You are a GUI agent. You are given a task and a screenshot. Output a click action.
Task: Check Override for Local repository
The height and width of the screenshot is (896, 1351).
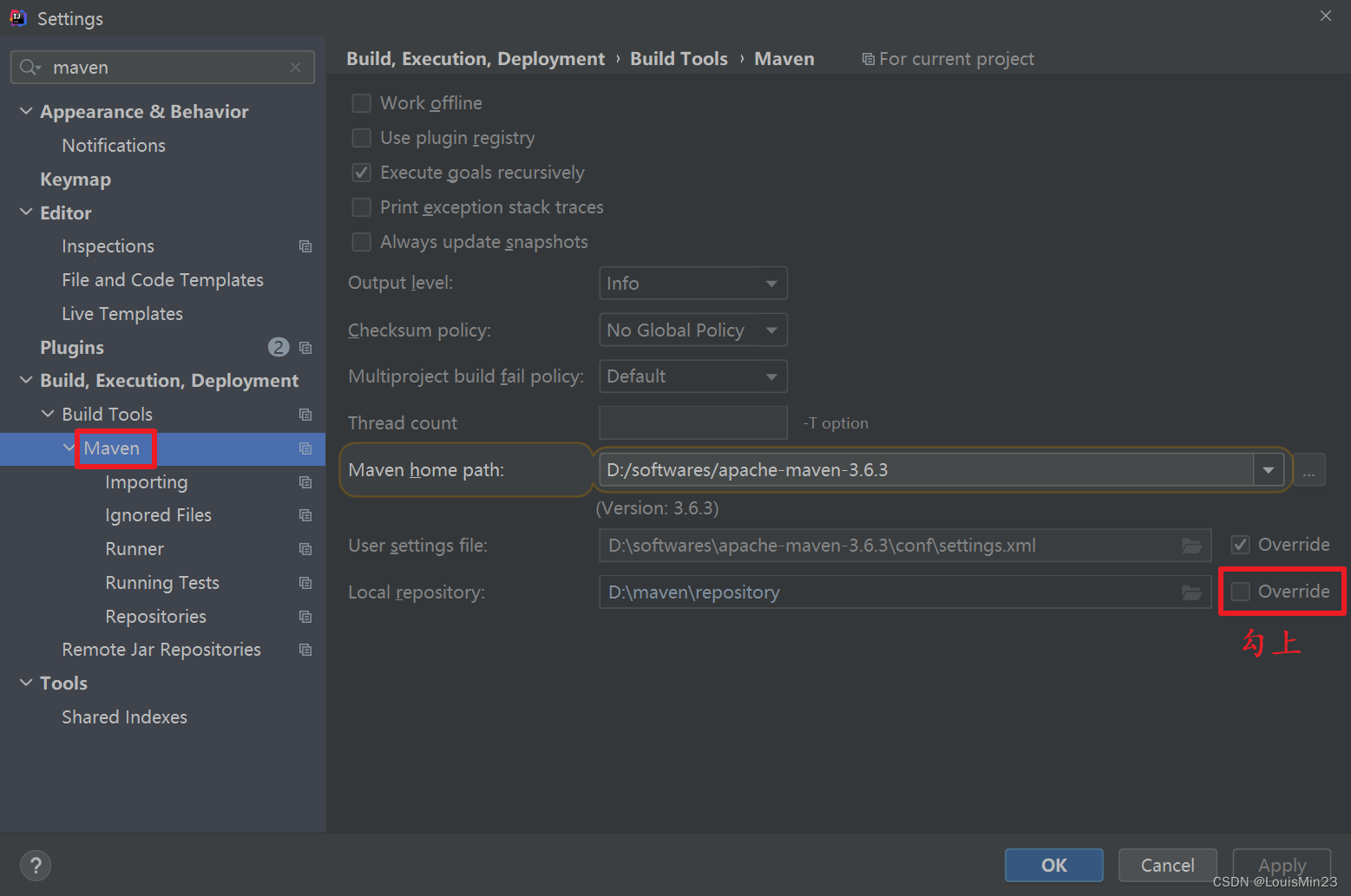[x=1240, y=592]
